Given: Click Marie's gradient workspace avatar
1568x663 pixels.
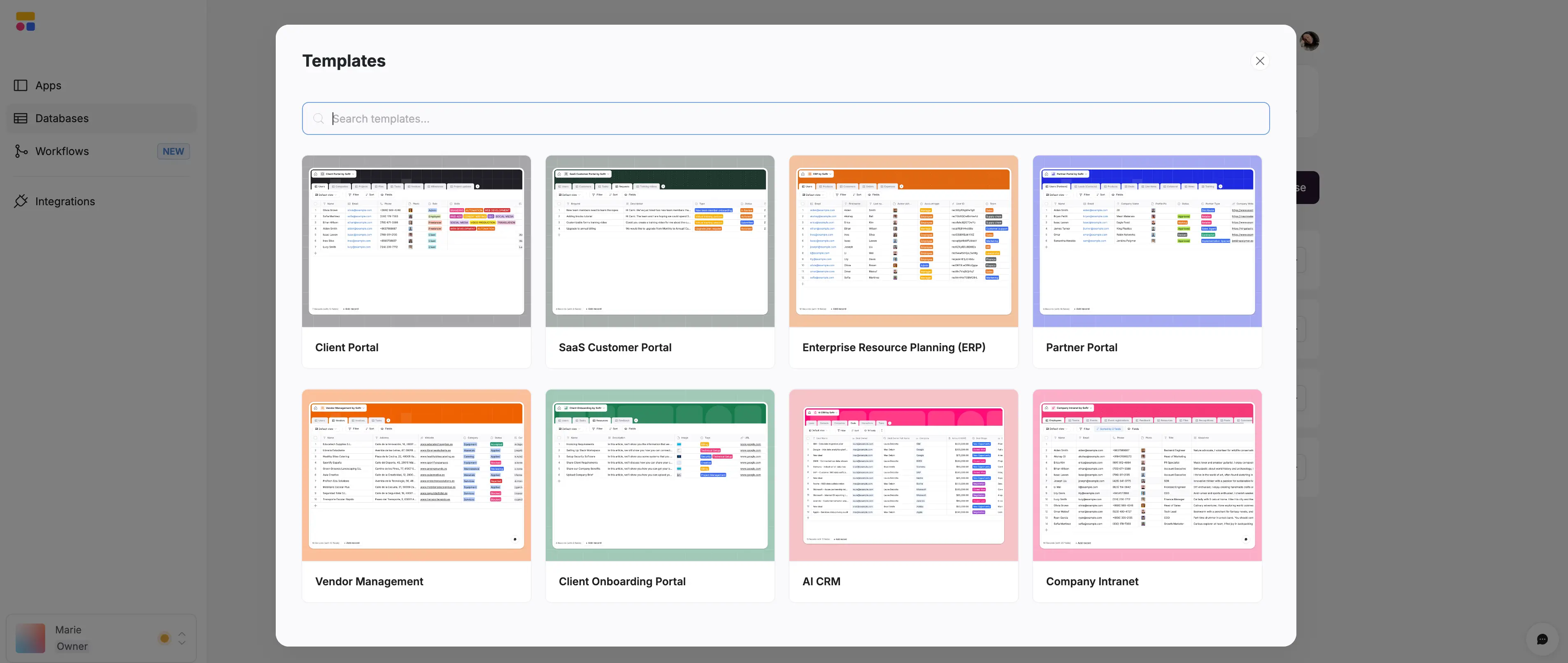Looking at the screenshot, I should (x=30, y=638).
